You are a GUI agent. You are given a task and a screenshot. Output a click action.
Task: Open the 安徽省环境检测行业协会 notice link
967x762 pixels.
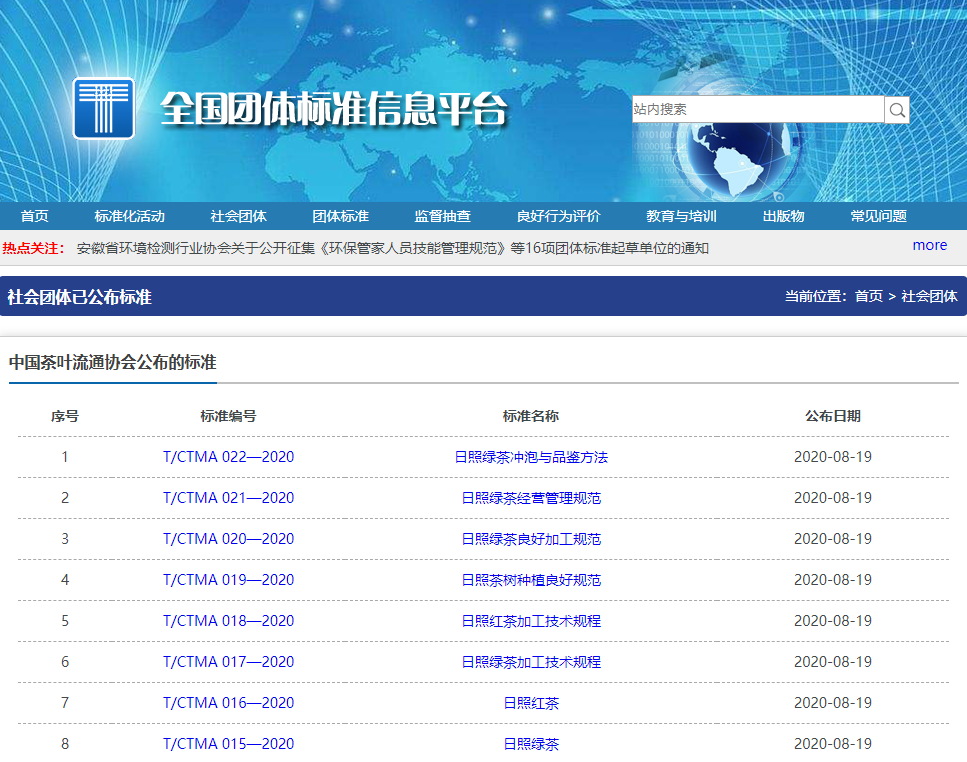pyautogui.click(x=392, y=248)
